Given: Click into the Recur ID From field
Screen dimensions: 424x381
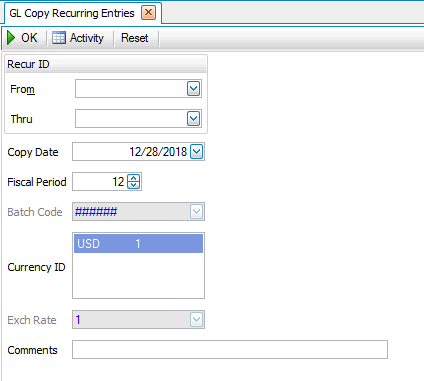Looking at the screenshot, I should point(131,89).
